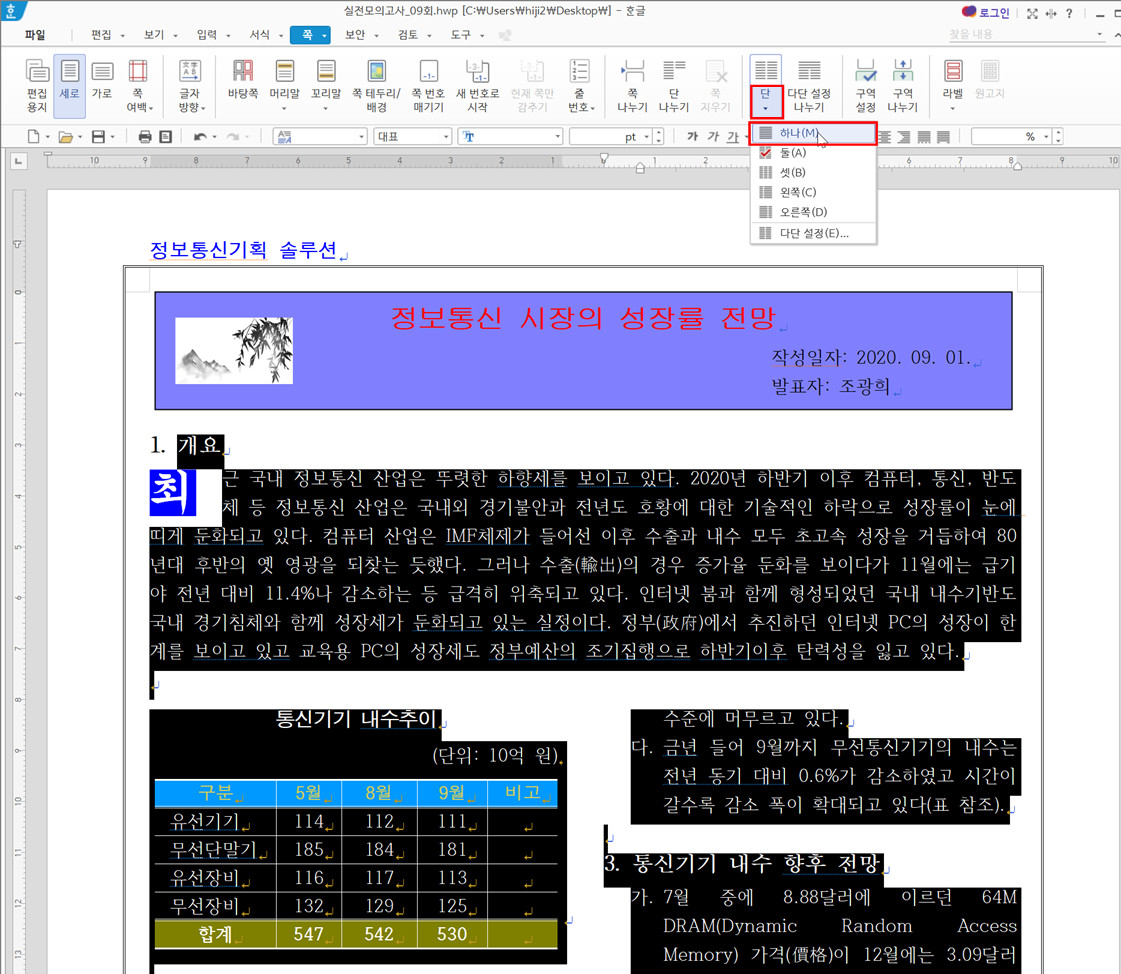1121x974 pixels.
Task: Click the print preview icon
Action: (165, 137)
